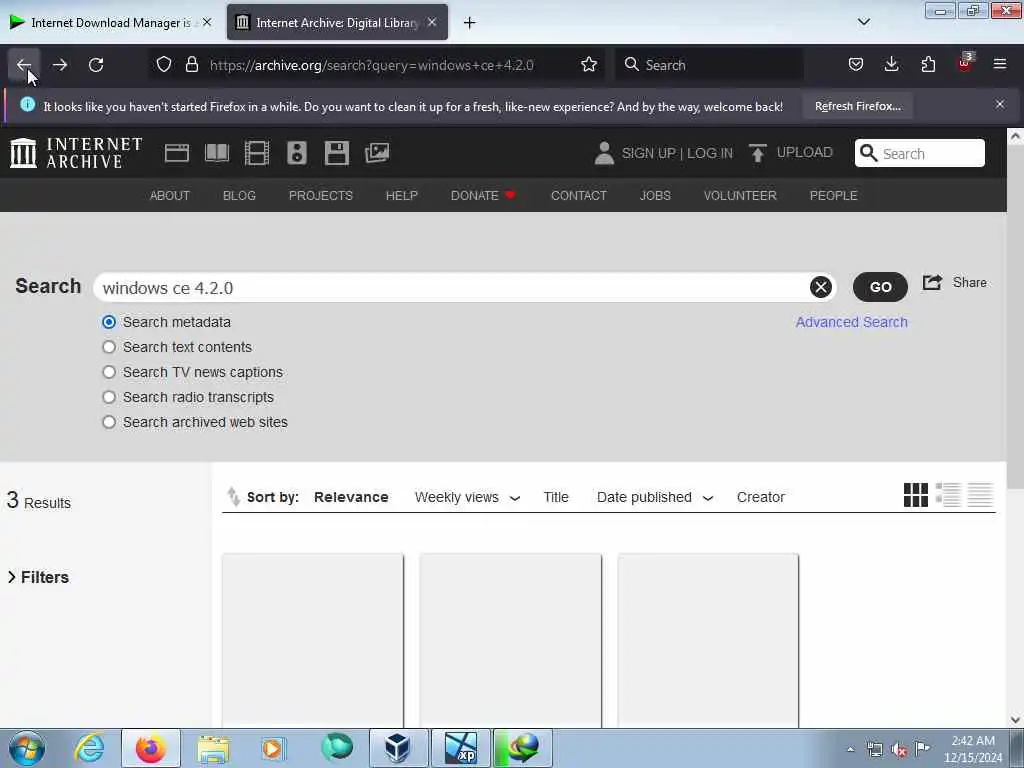Open the BLOG nav item
1024x768 pixels.
point(239,196)
